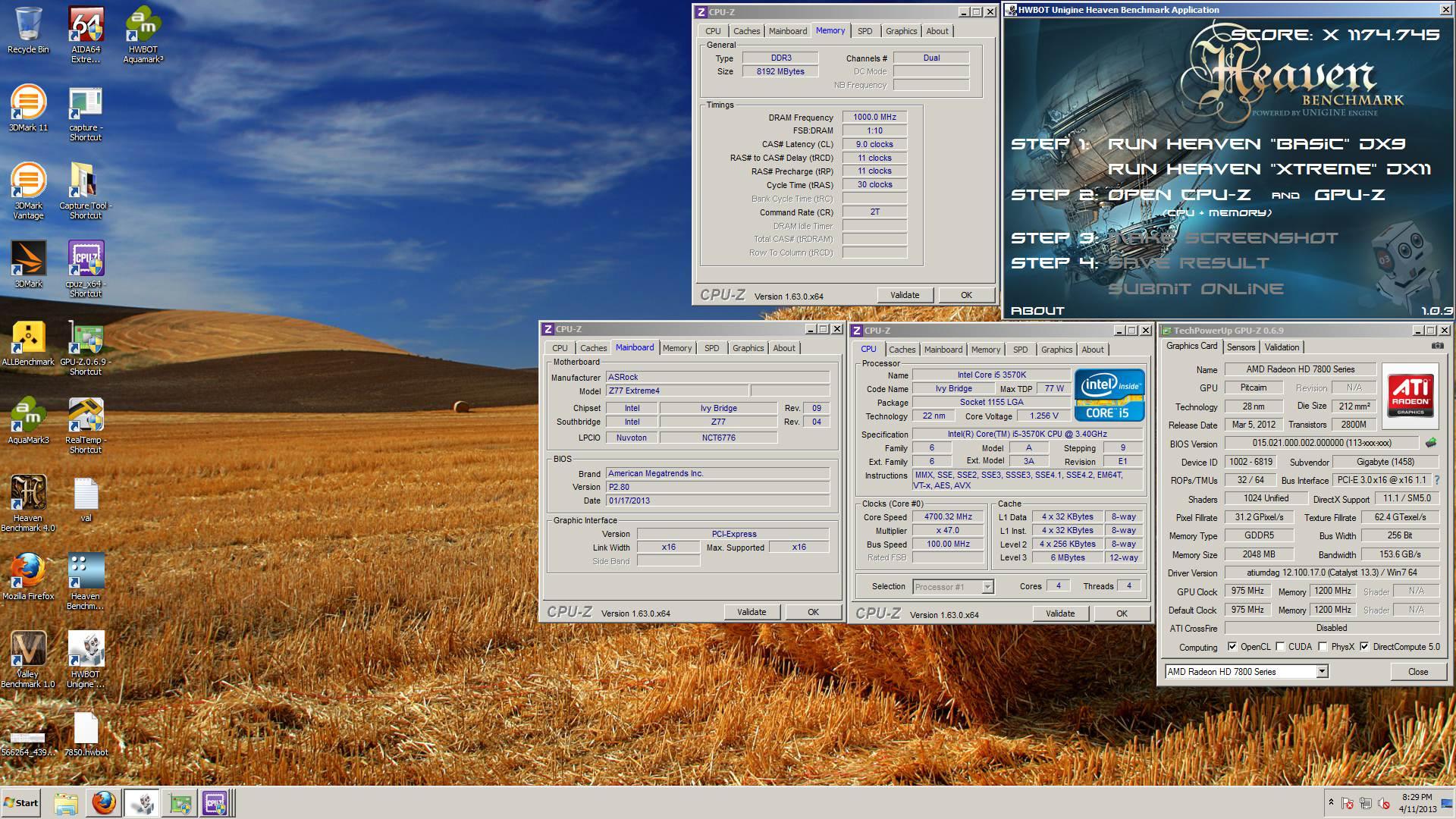1456x819 pixels.
Task: Click Close button in GPU-Z
Action: 1418,672
